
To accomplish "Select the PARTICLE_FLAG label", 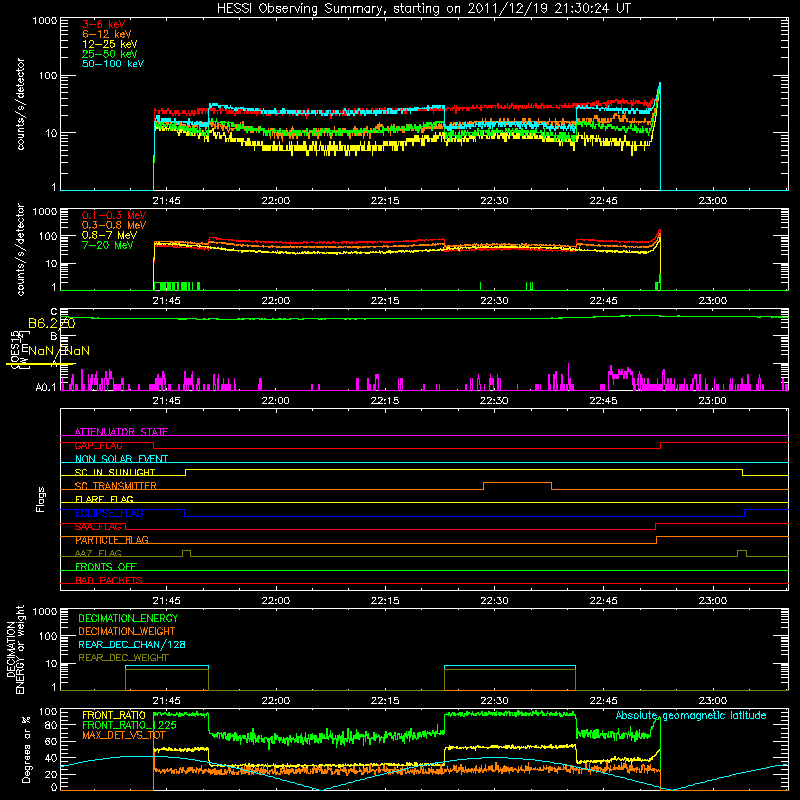I will point(112,540).
